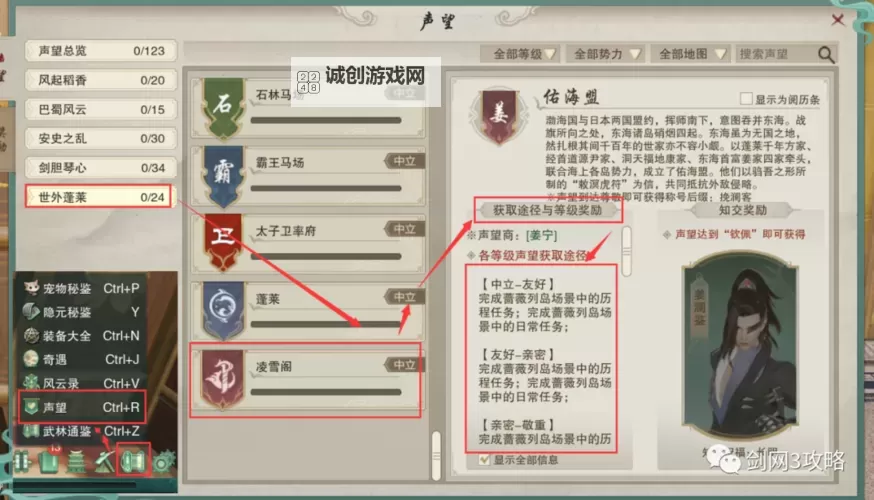Screen dimensions: 874x500
Task: Click the 姜宁 reputation vendor link
Action: [541, 235]
